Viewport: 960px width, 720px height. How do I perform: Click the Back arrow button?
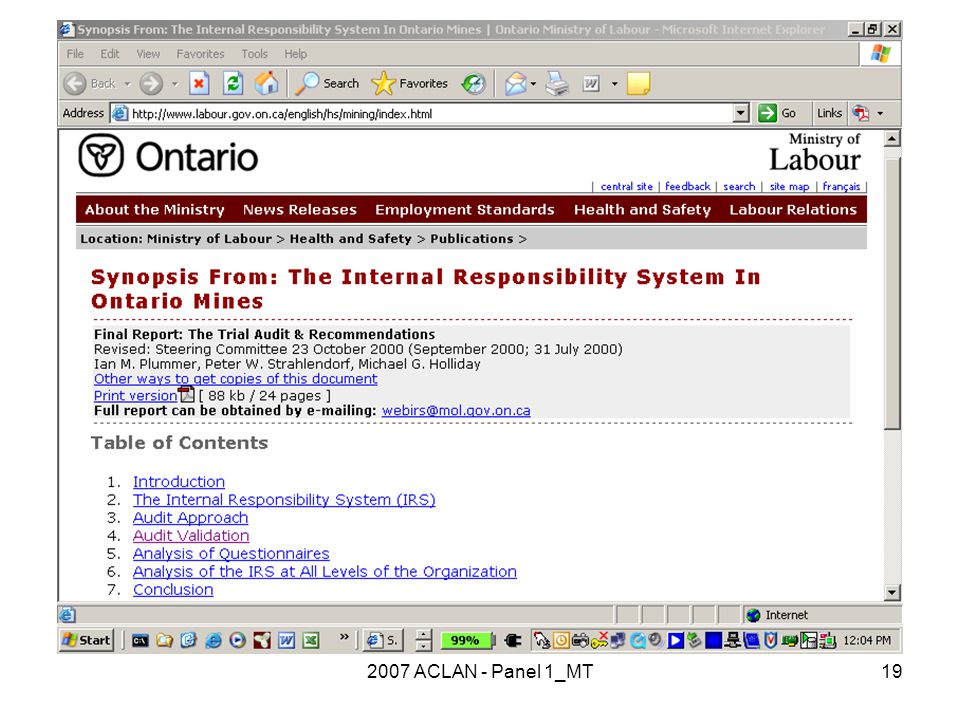click(x=75, y=83)
